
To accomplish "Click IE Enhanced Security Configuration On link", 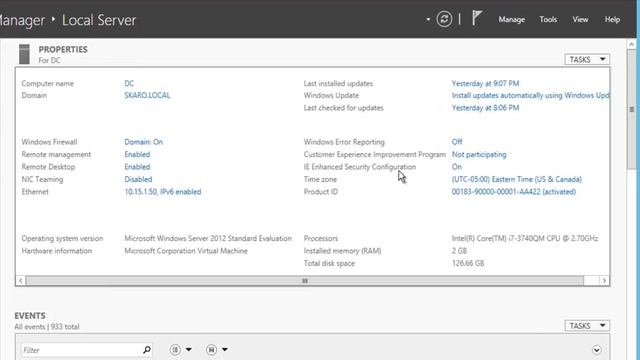I will (457, 167).
